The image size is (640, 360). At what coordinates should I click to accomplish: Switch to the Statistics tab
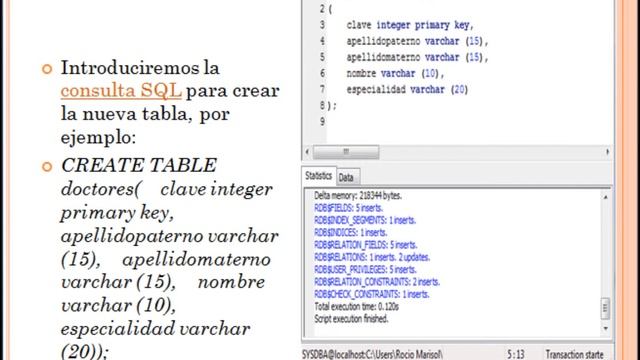coord(319,176)
